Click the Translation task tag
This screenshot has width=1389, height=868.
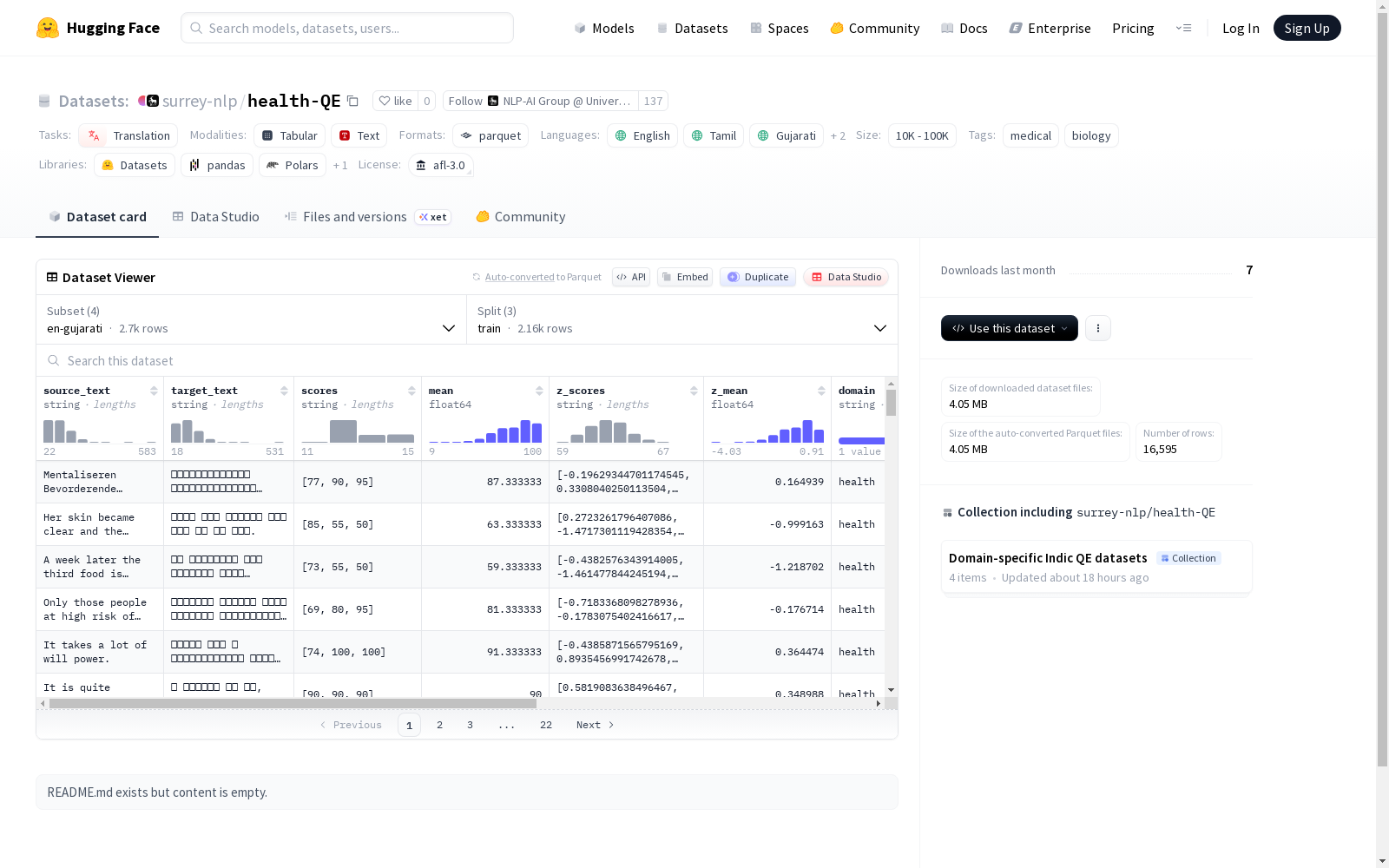click(x=128, y=135)
